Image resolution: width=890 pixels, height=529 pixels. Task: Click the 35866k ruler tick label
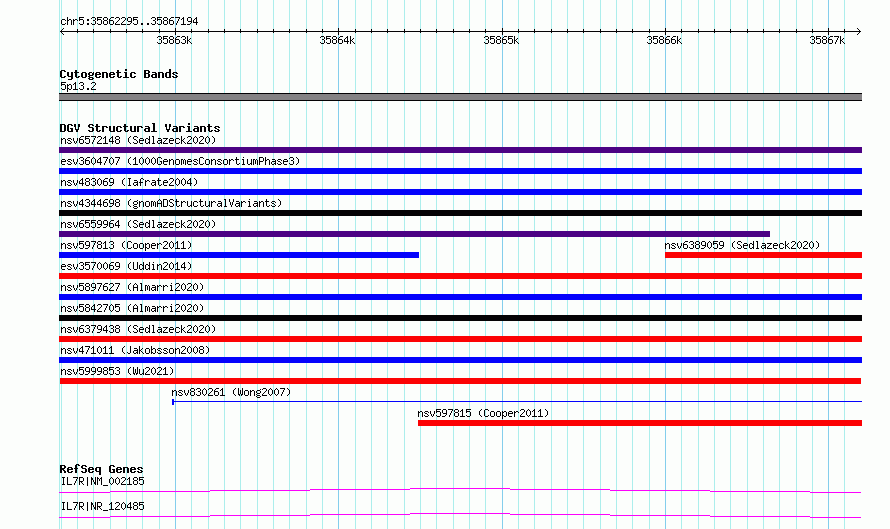click(x=664, y=40)
